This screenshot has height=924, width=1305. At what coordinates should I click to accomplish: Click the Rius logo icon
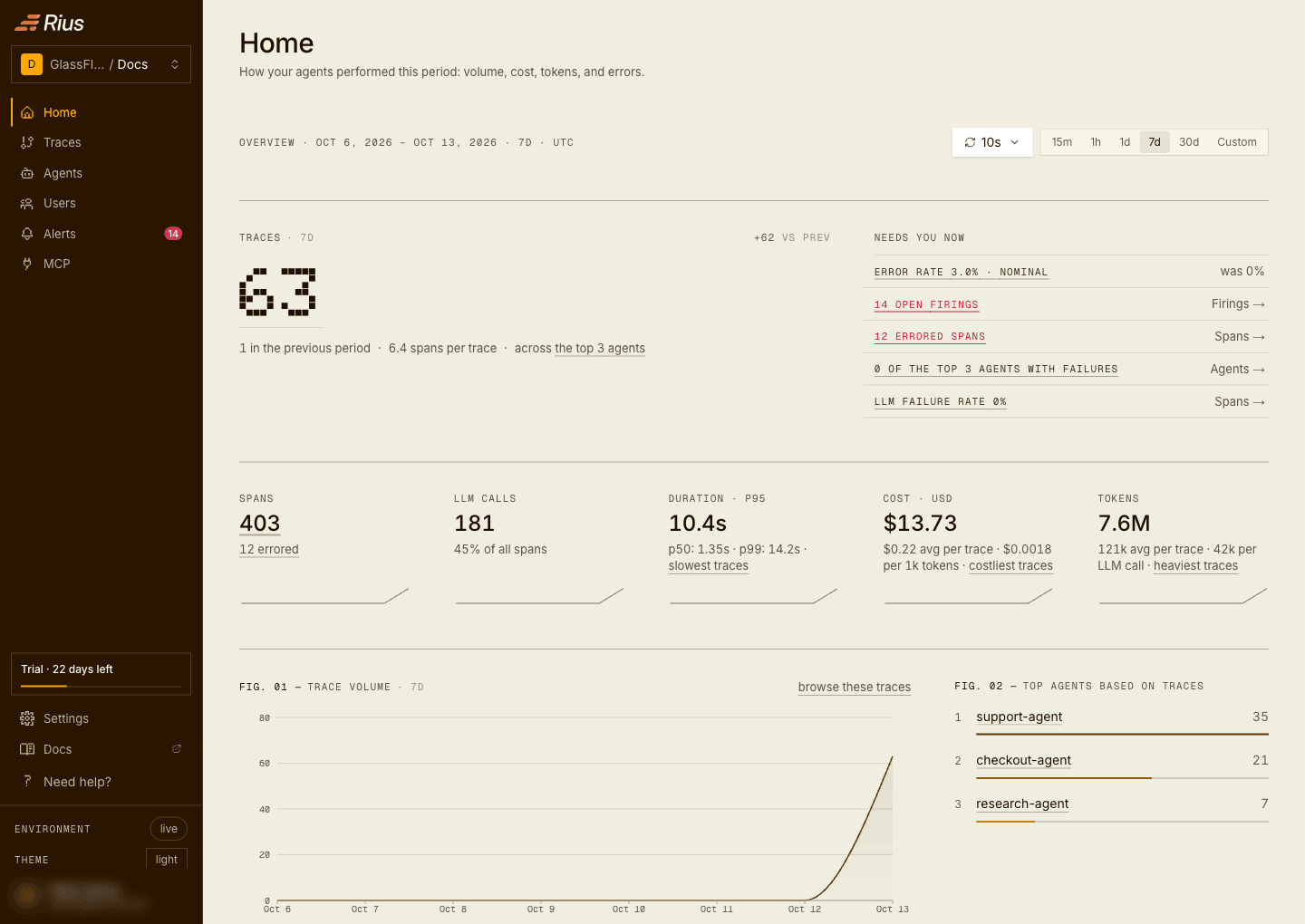click(27, 23)
